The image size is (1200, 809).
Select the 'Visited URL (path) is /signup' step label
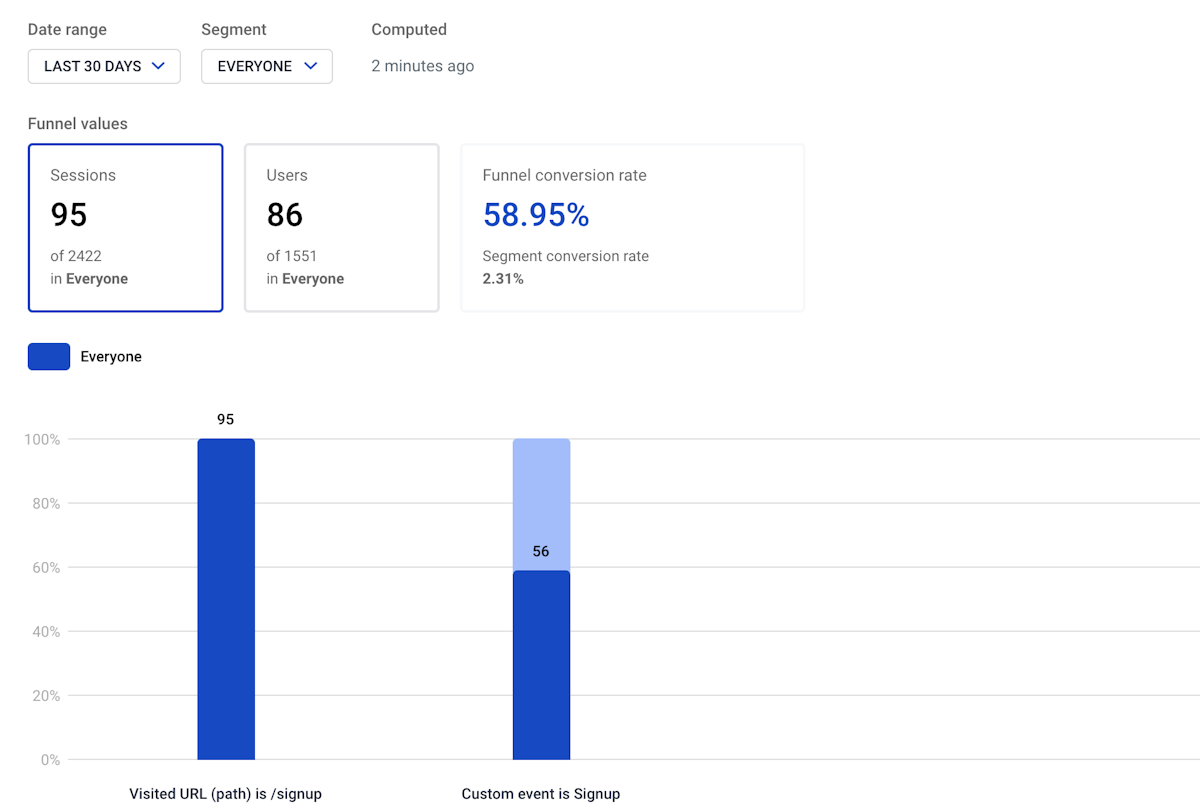226,794
